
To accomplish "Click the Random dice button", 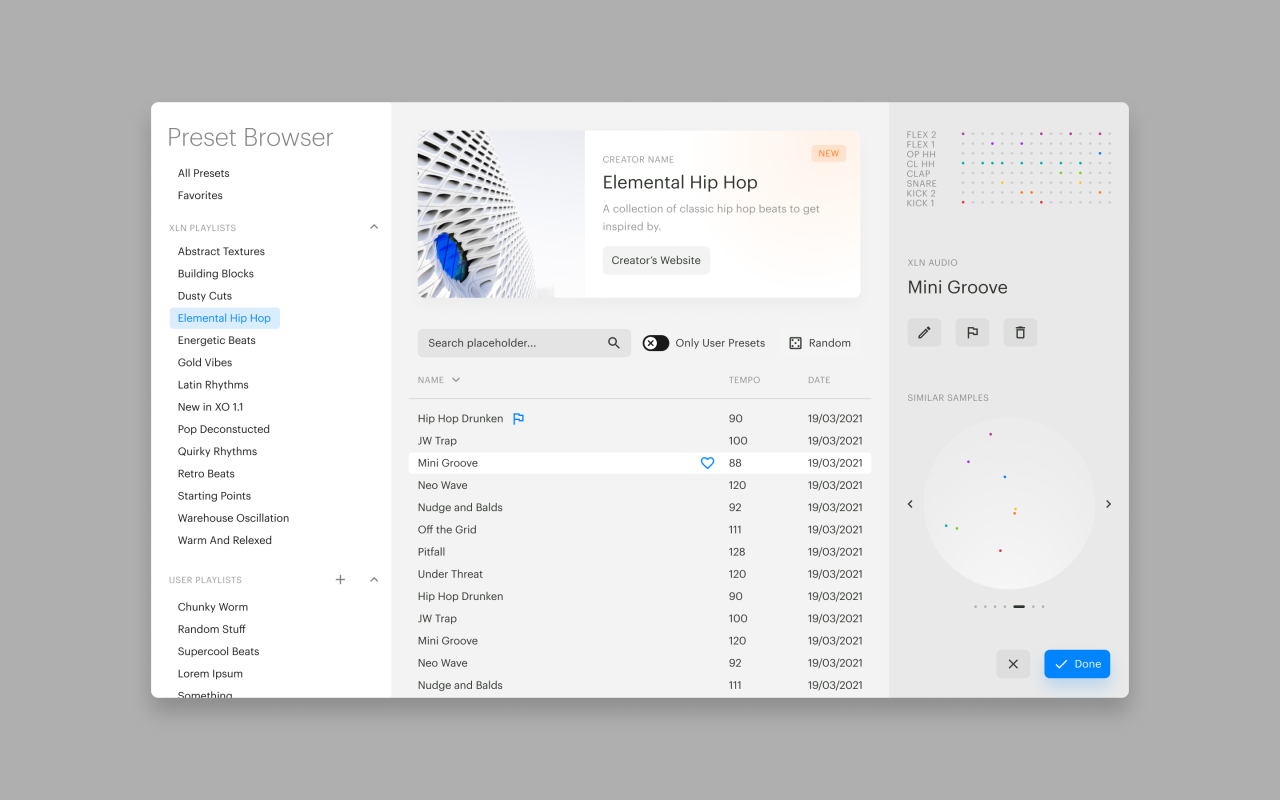I will [820, 343].
